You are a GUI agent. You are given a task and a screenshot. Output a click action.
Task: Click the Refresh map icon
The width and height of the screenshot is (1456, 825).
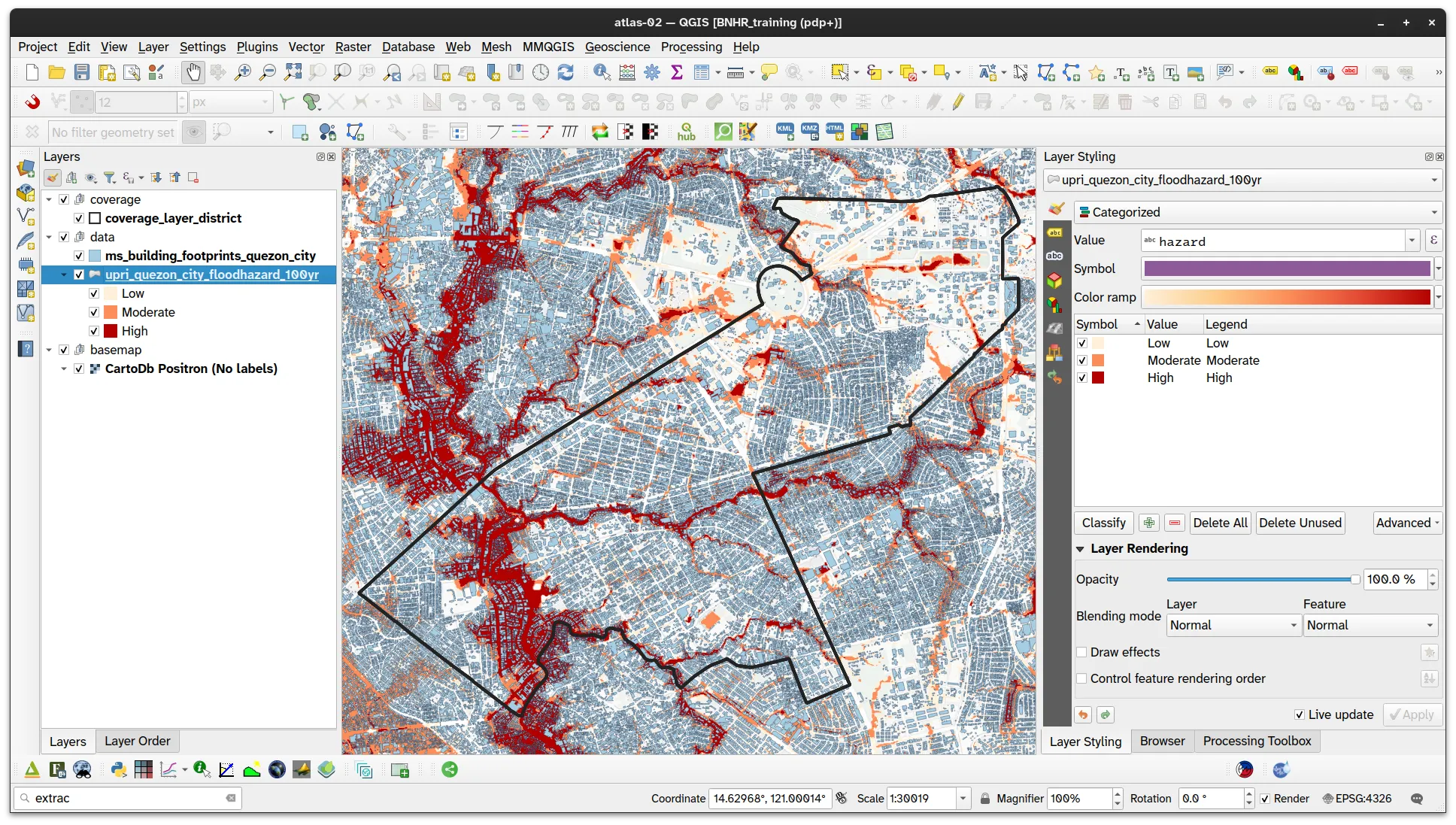click(x=566, y=72)
